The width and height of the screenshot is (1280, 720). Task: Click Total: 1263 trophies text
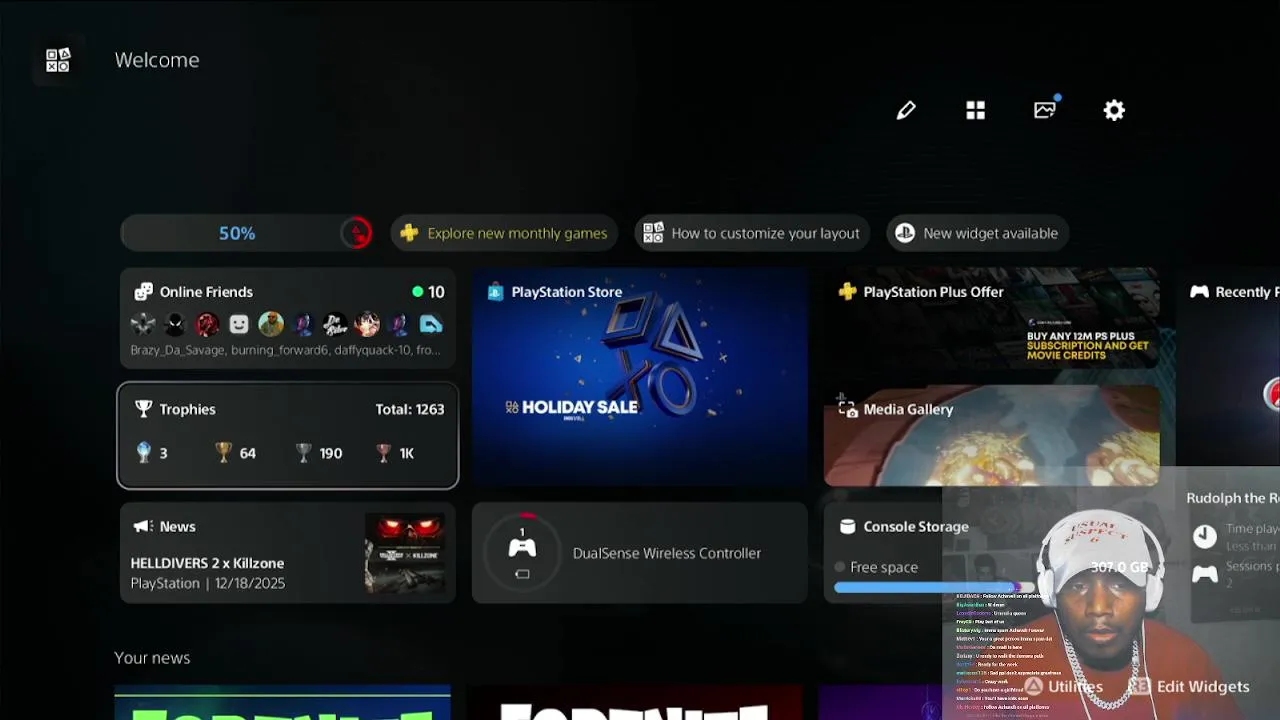point(410,409)
